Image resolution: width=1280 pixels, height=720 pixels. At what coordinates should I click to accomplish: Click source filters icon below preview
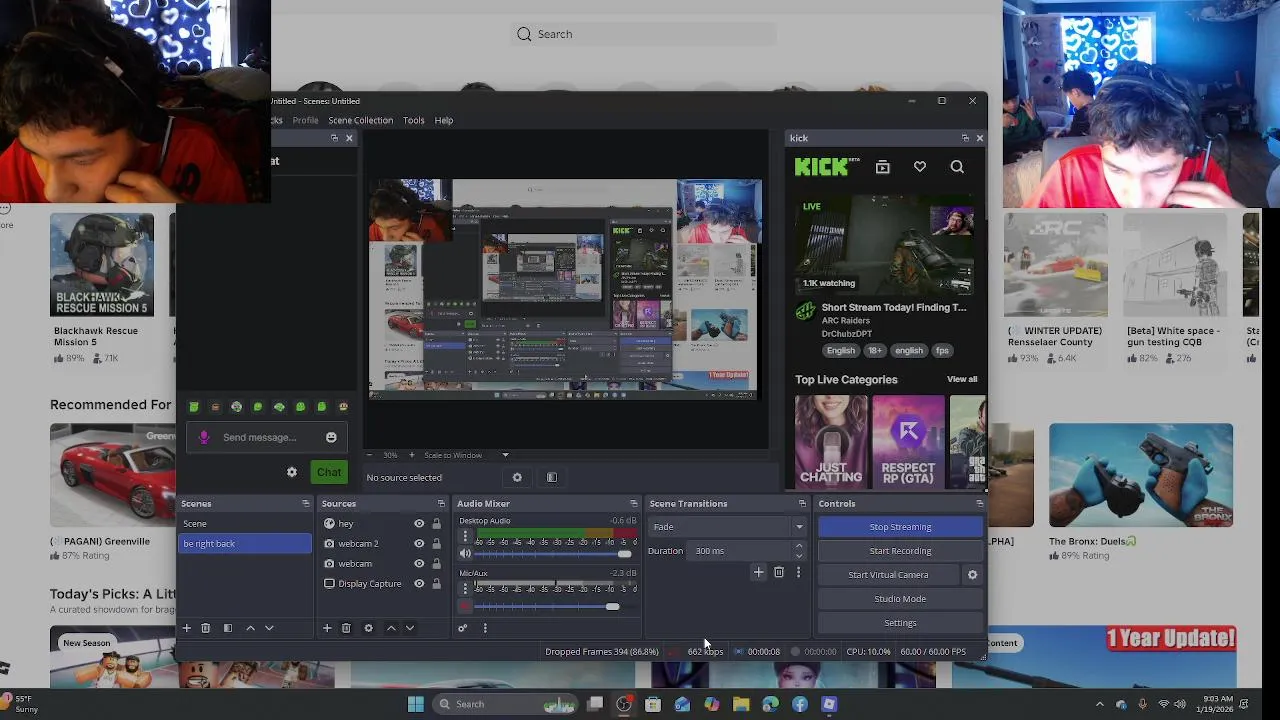point(552,477)
